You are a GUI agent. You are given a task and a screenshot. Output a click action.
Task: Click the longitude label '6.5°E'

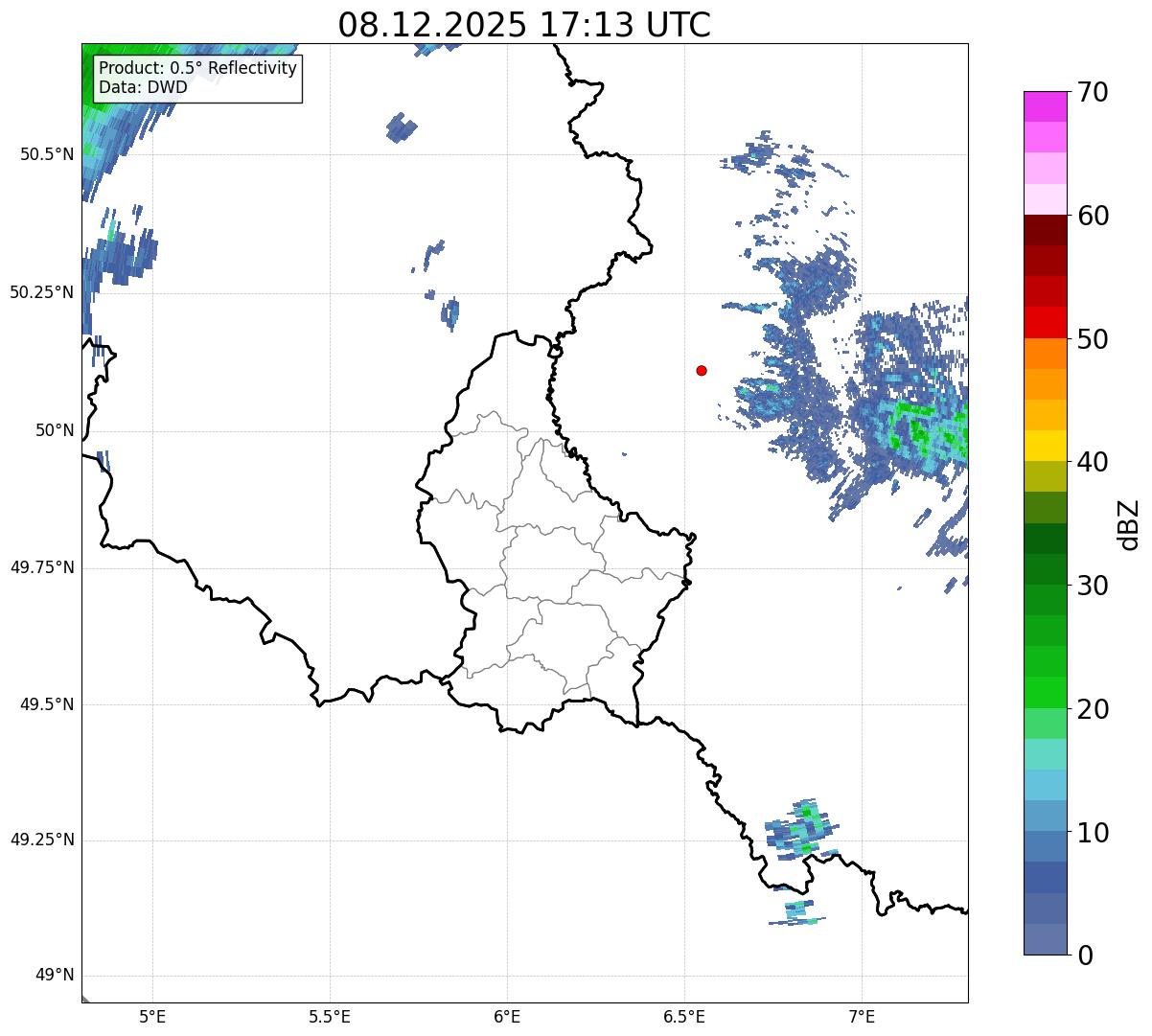(x=684, y=1016)
